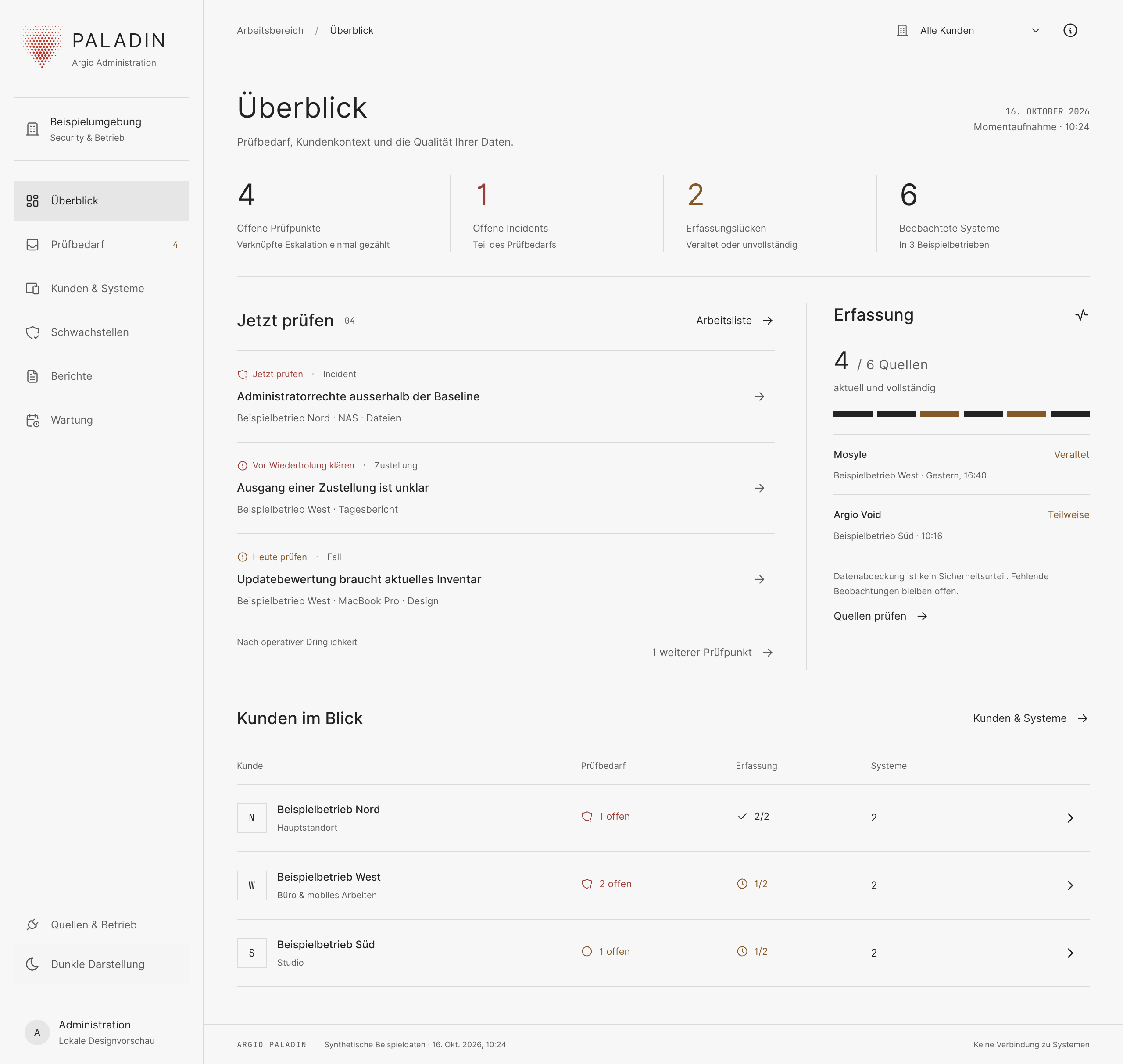Go to Überblick in the sidebar

tap(101, 201)
